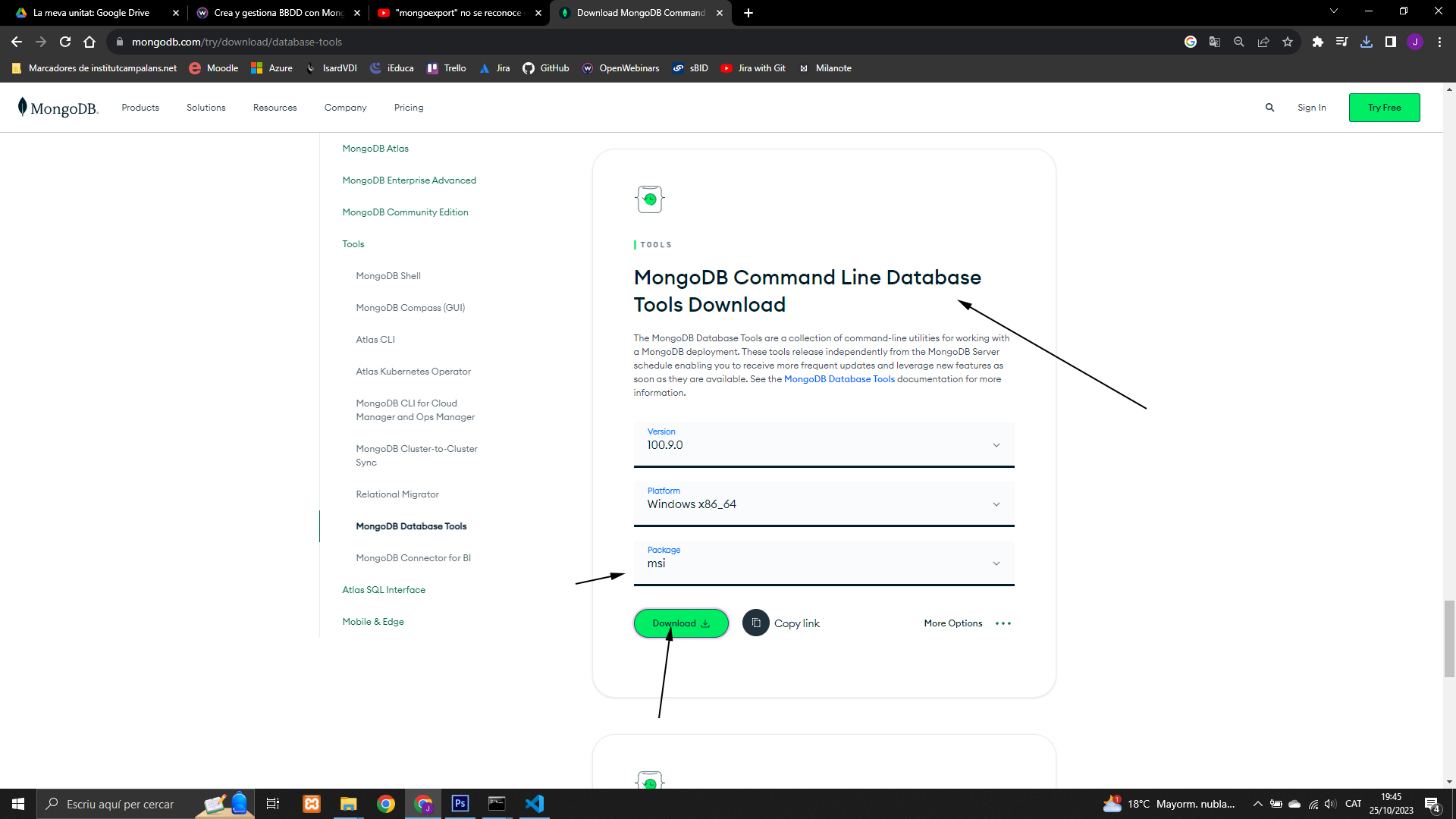Open Chrome downloads tray icon
This screenshot has height=819, width=1456.
point(1367,42)
